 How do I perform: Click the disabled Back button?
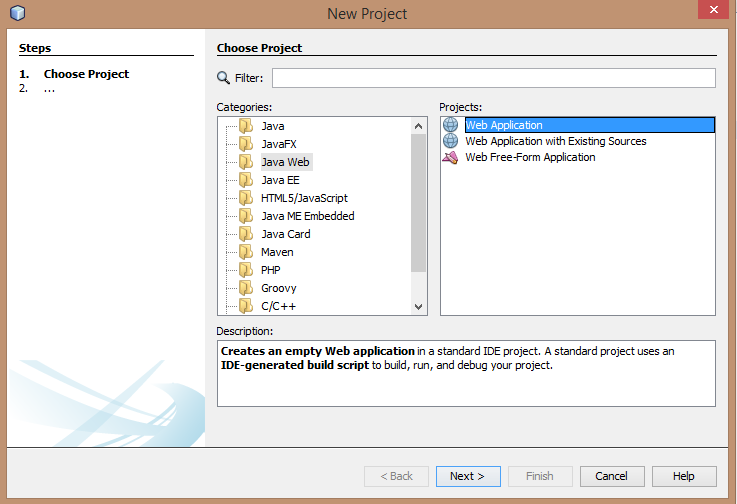(x=396, y=476)
